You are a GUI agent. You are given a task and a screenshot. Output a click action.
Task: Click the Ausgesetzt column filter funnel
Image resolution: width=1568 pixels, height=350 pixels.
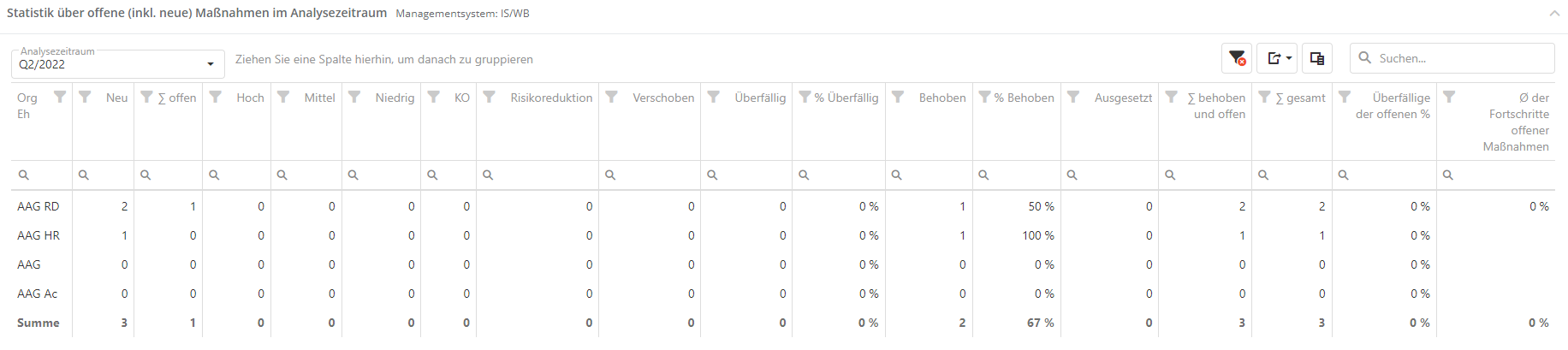tap(1073, 97)
